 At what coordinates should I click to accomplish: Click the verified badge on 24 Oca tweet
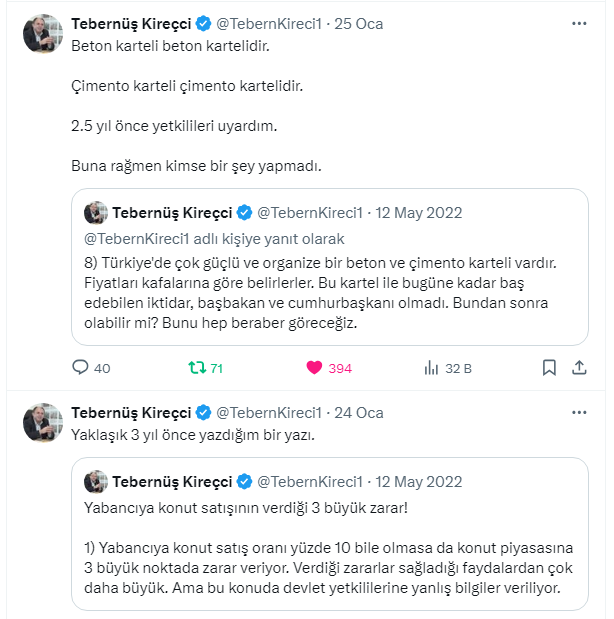(x=201, y=413)
